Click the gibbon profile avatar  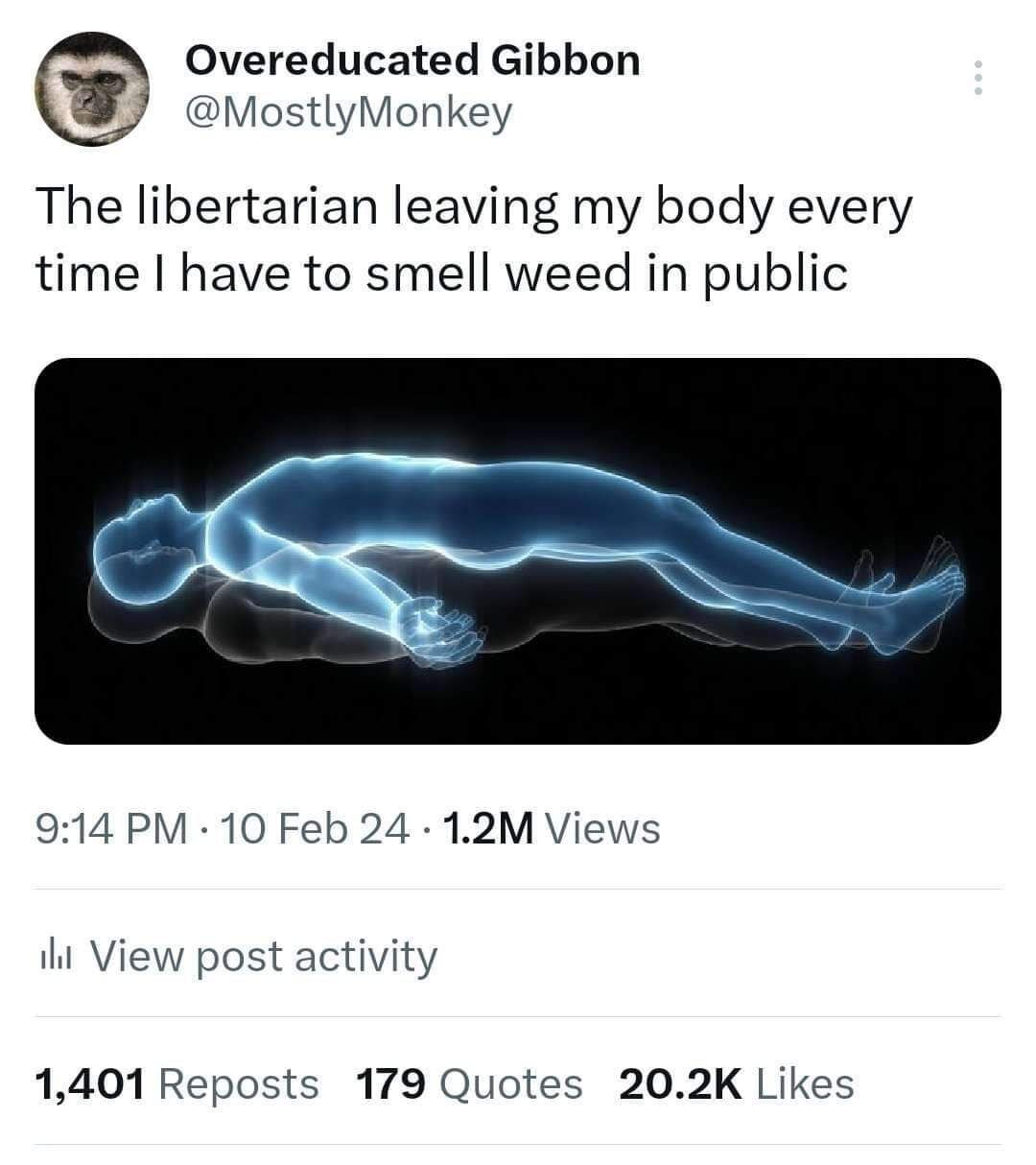pos(92,89)
